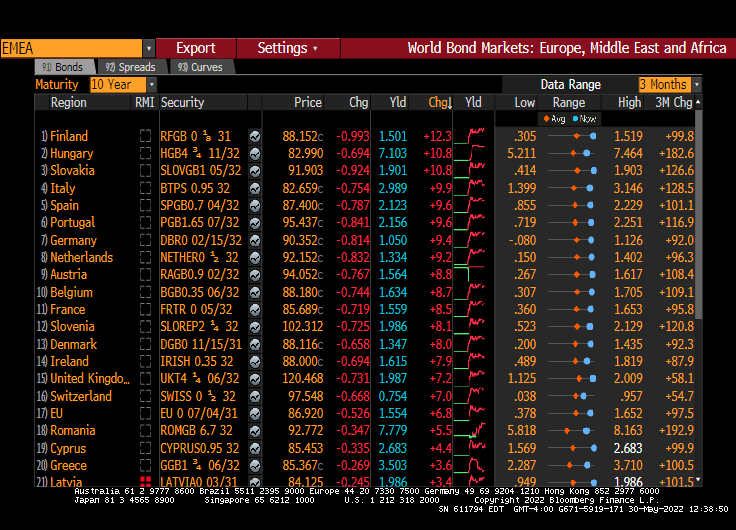Click the chart icon beside Greece's GGB1 bond
The height and width of the screenshot is (530, 736).
coord(255,466)
